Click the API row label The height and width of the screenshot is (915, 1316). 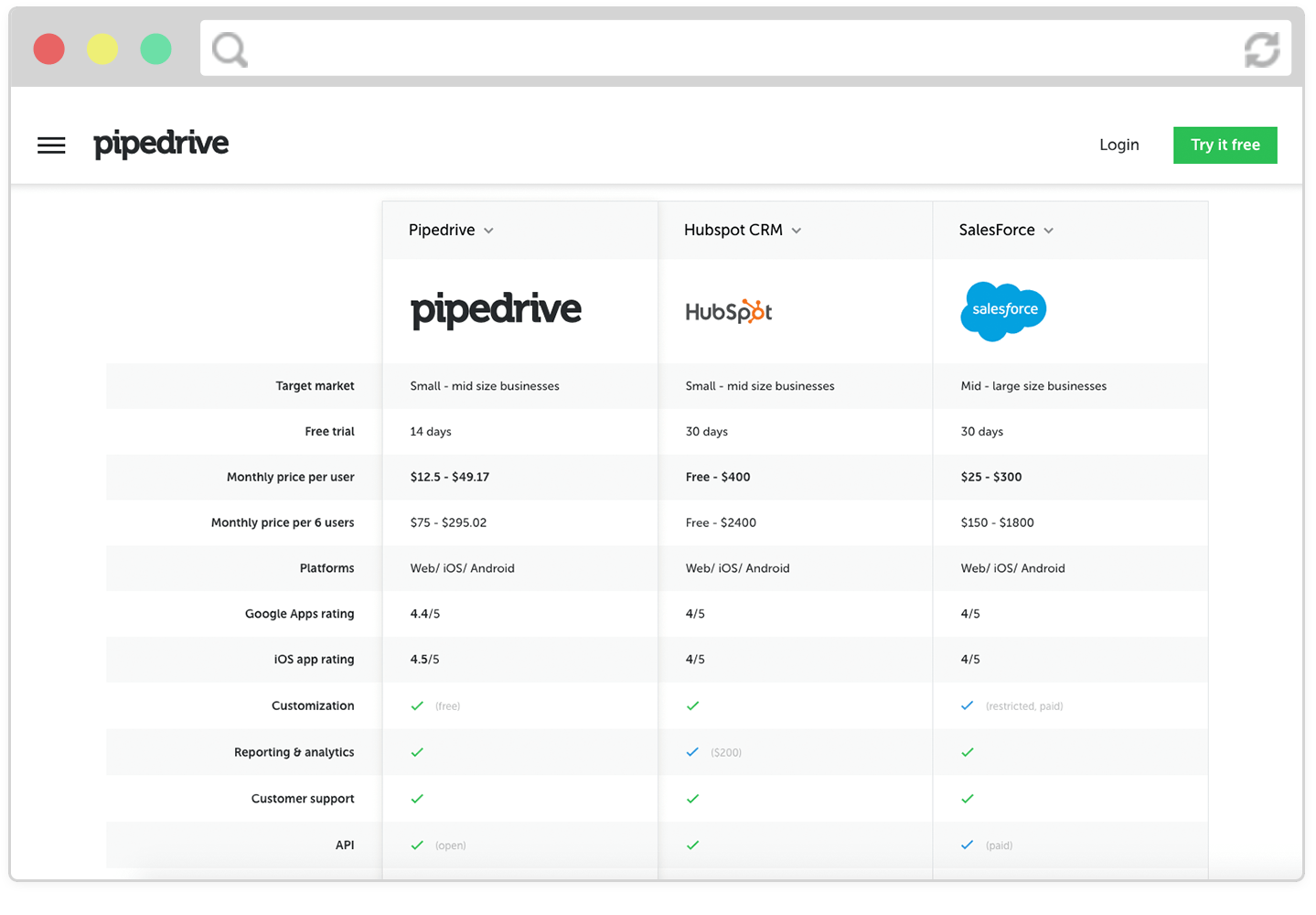[x=345, y=845]
